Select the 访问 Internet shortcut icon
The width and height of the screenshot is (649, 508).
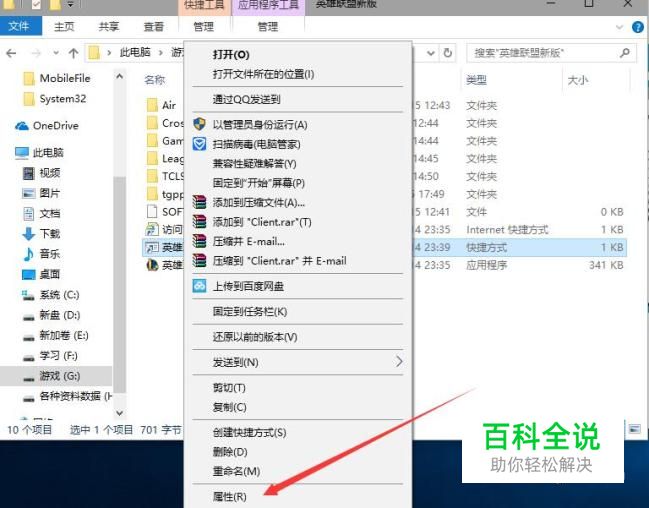[x=152, y=229]
